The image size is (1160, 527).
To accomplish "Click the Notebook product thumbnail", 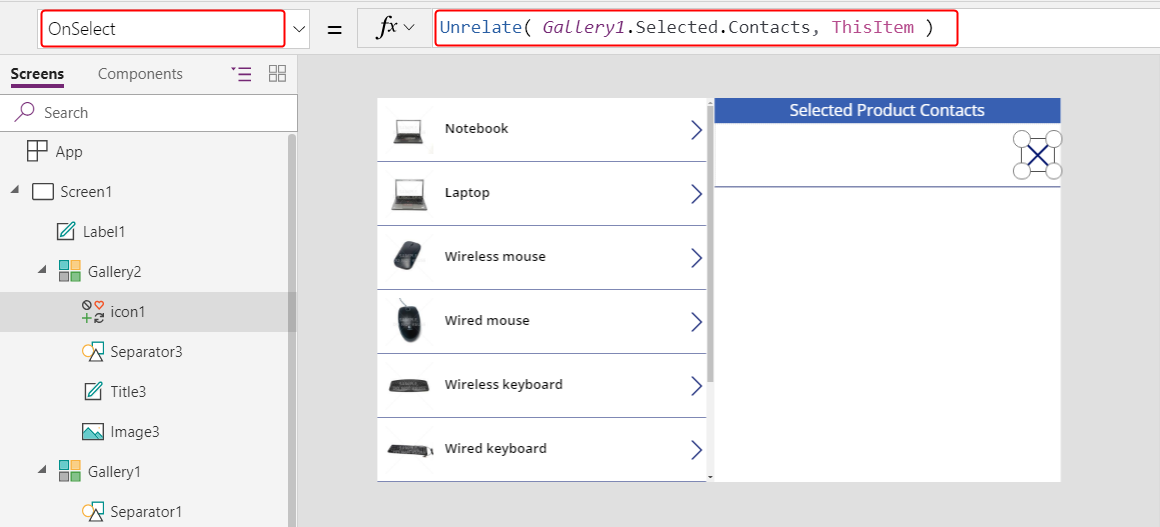I will [409, 131].
